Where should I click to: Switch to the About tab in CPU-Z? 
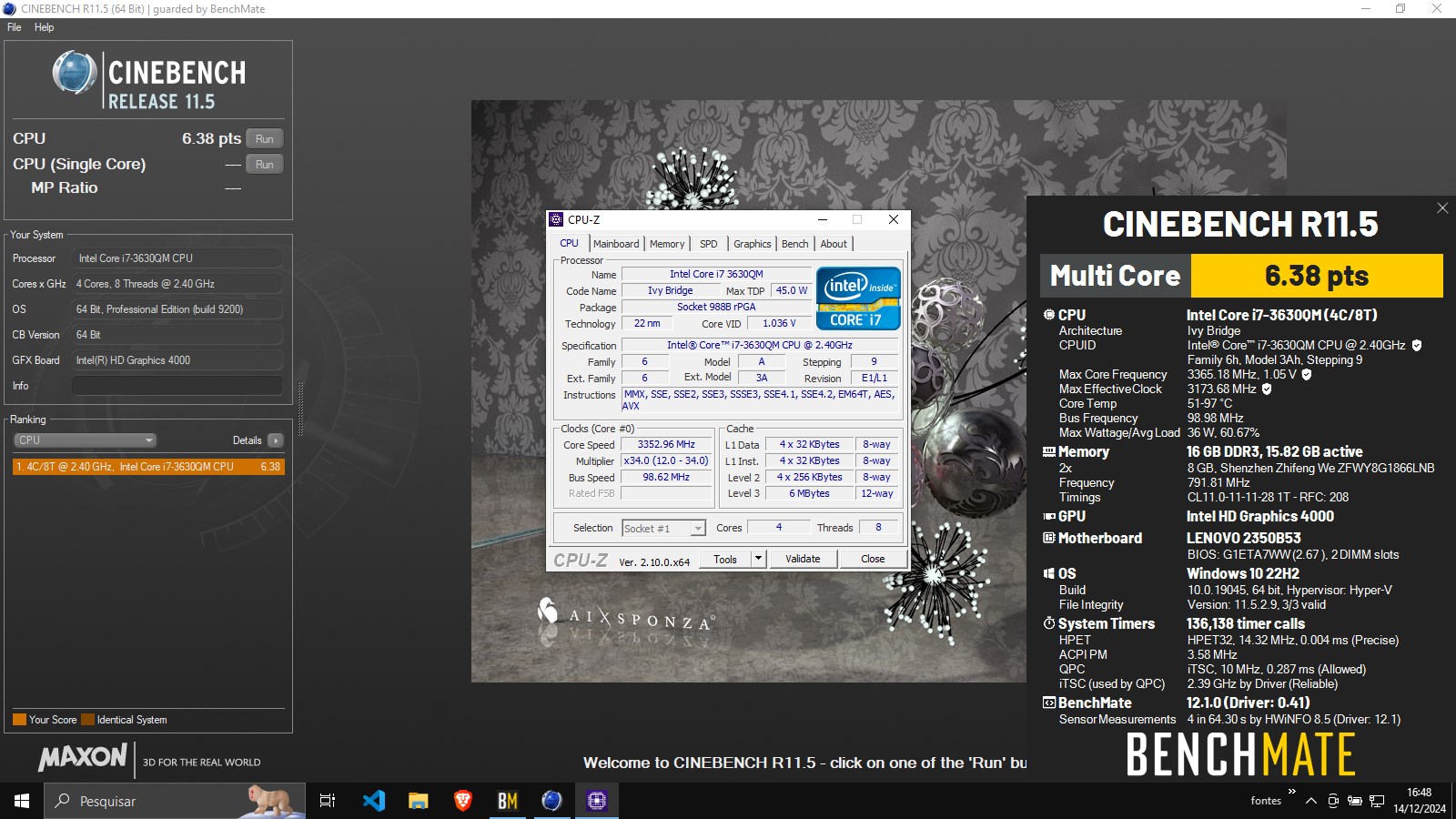834,244
